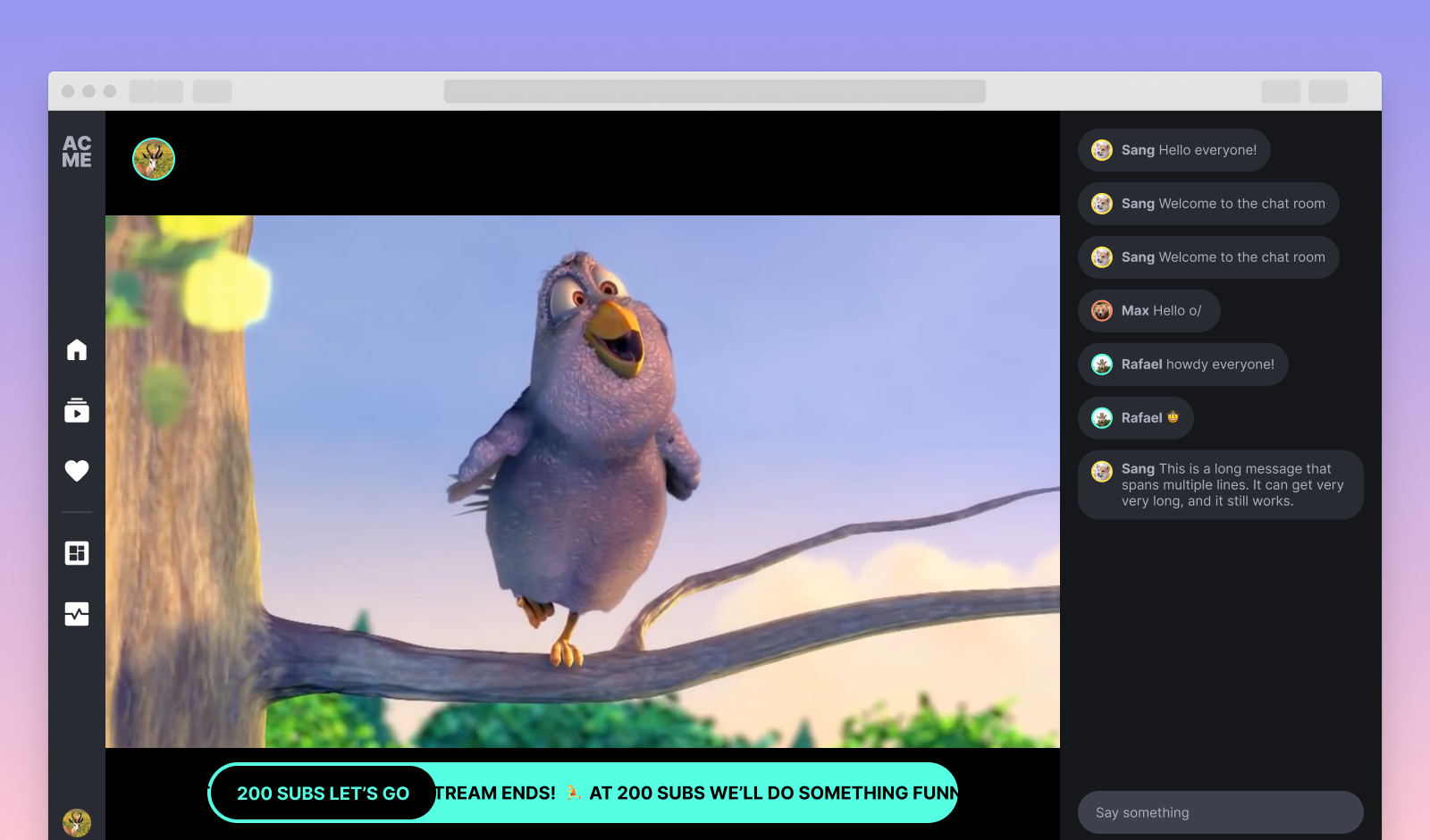Click Rafael's avatar beside 'howdy everyone!'
Viewport: 1430px width, 840px height.
1102,365
